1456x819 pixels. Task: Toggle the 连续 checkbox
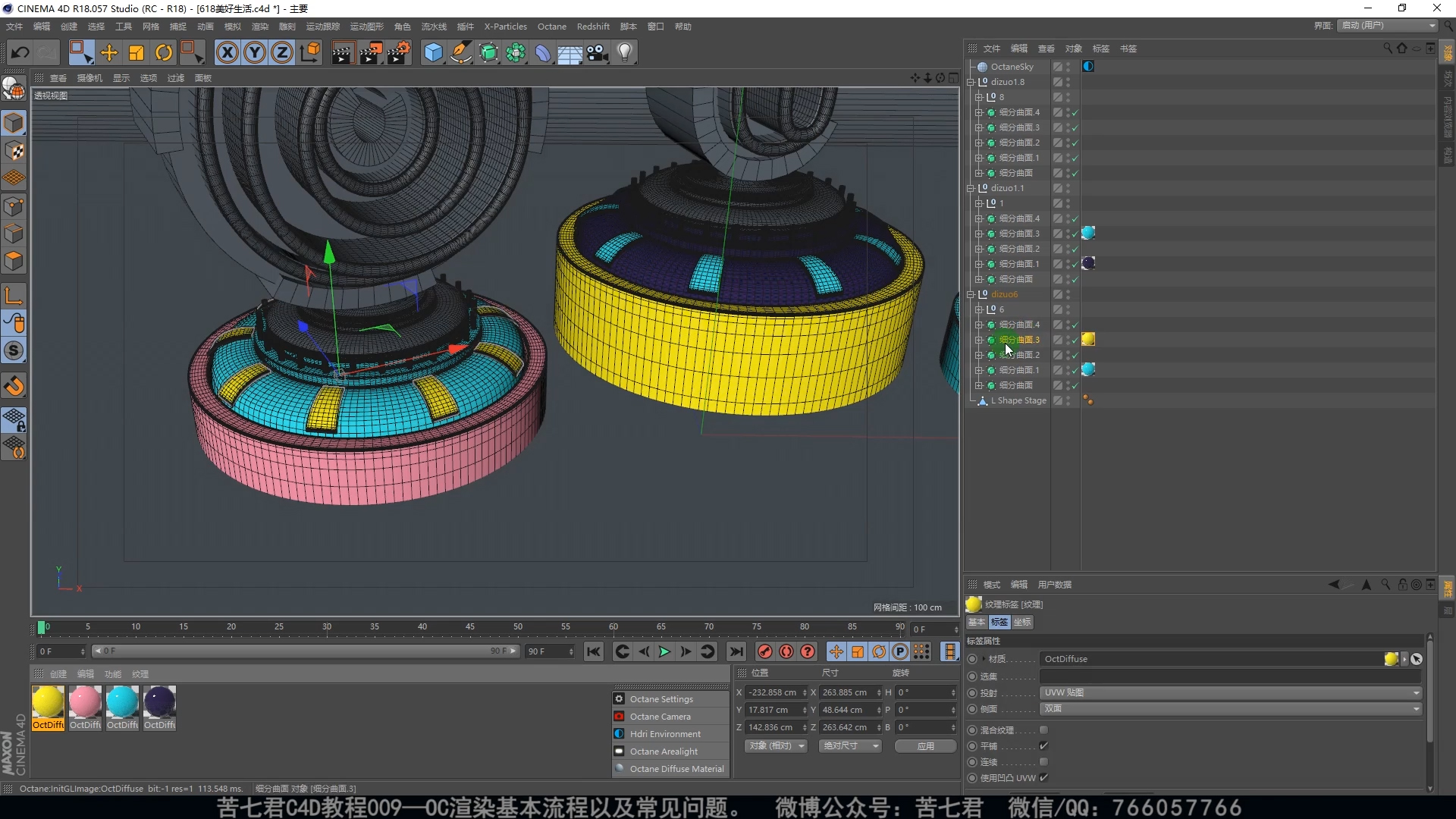(x=1043, y=762)
